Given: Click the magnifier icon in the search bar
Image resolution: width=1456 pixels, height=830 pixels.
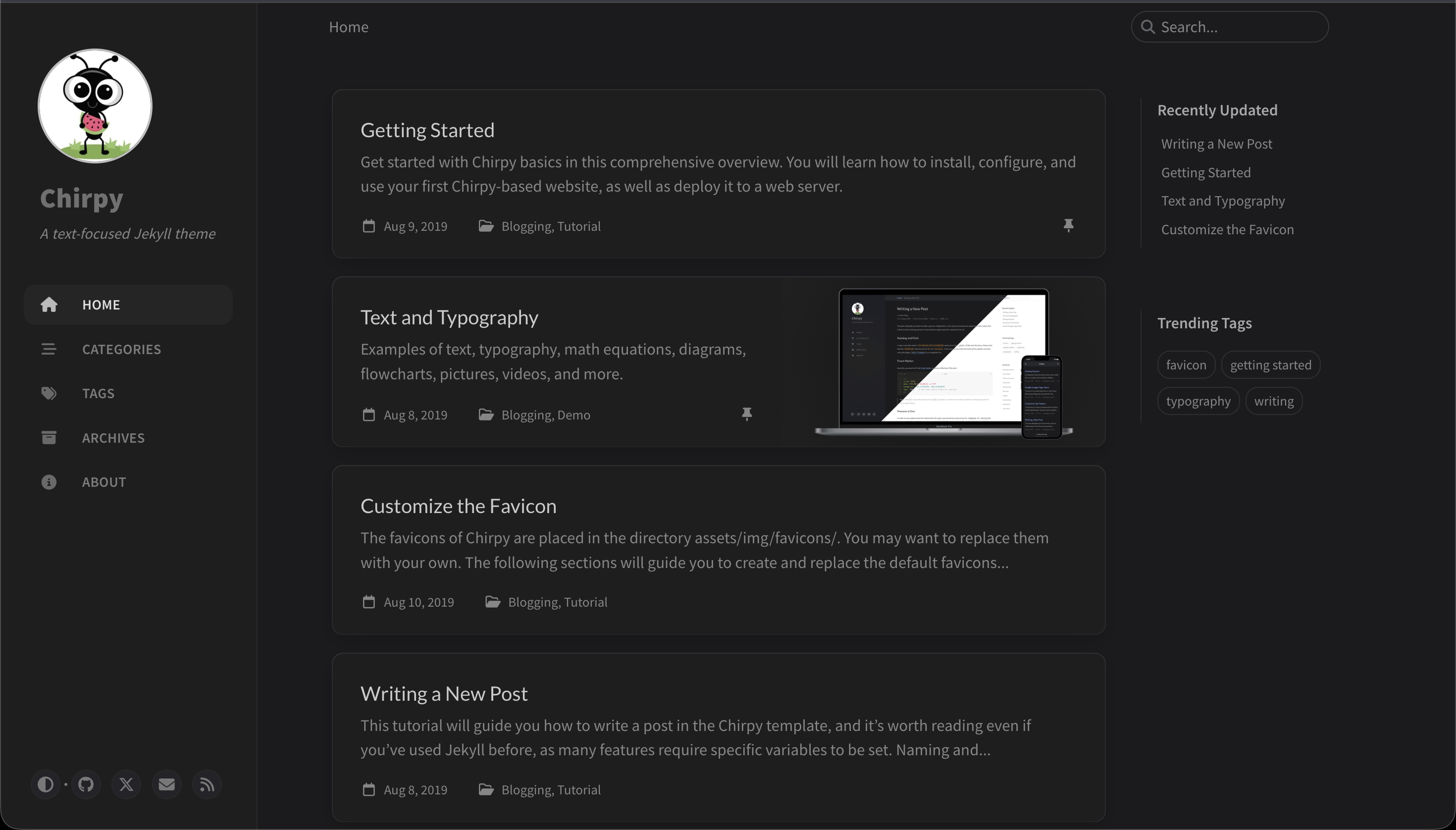Looking at the screenshot, I should click(x=1148, y=27).
